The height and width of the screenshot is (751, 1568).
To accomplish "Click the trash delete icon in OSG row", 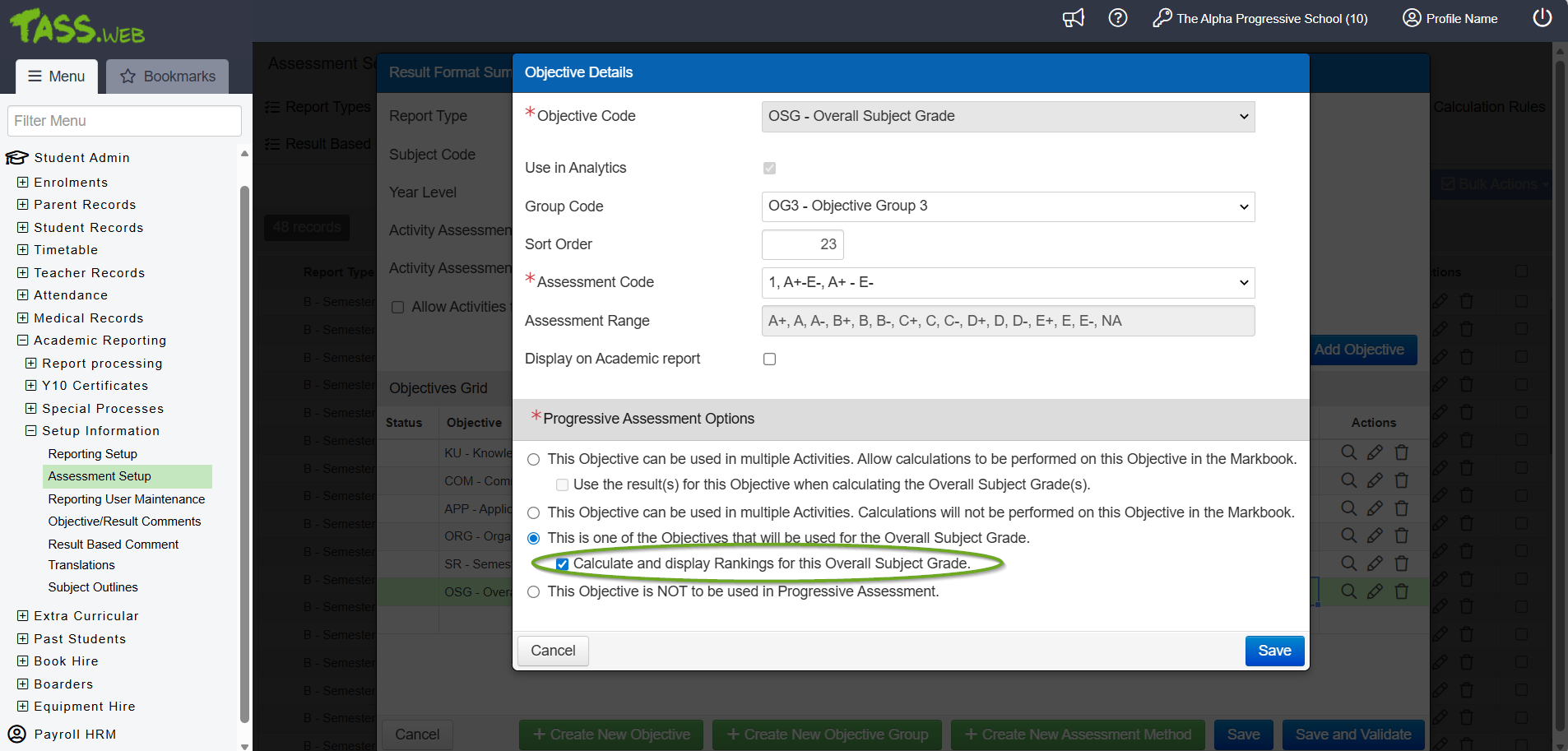I will click(1402, 591).
